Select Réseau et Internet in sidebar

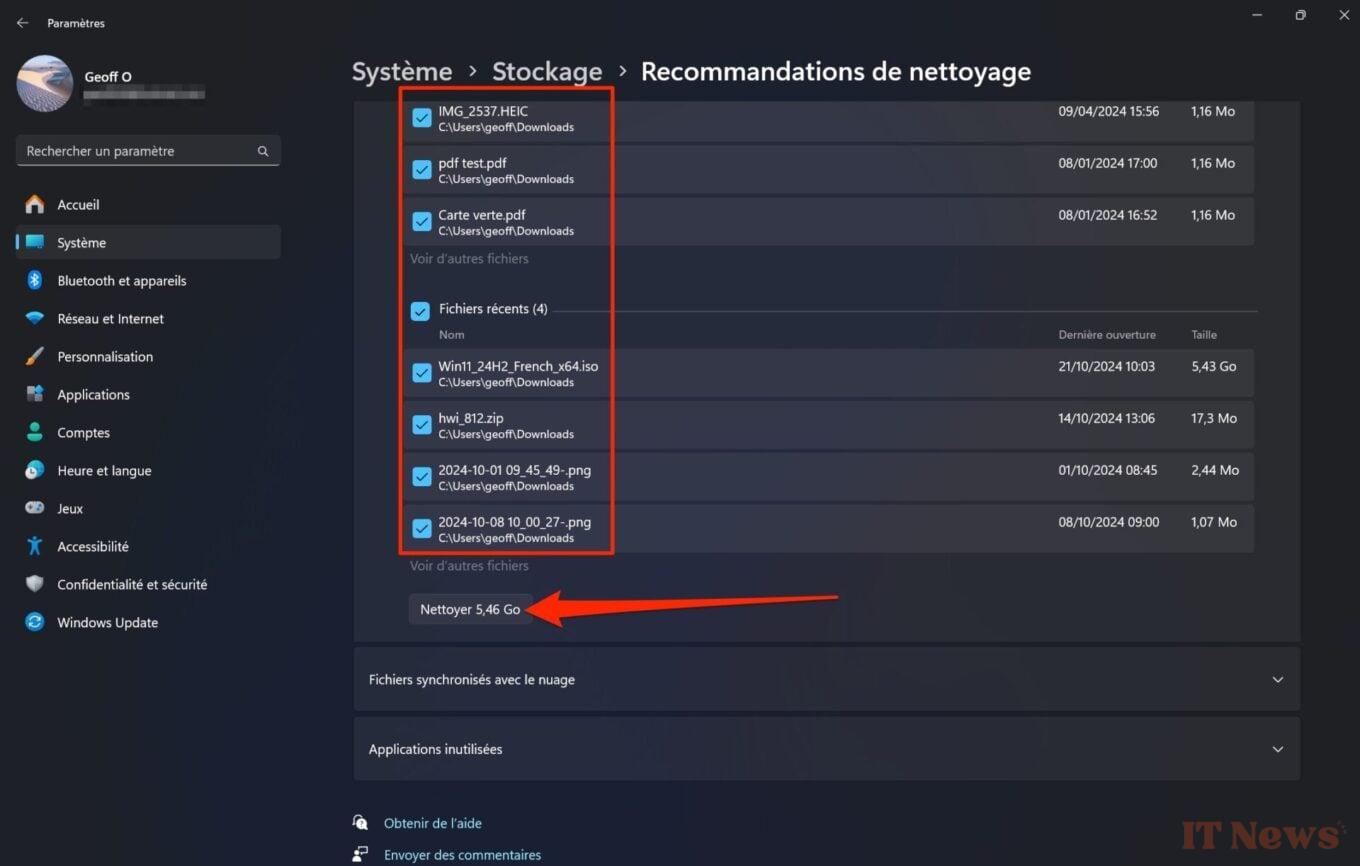(x=112, y=318)
